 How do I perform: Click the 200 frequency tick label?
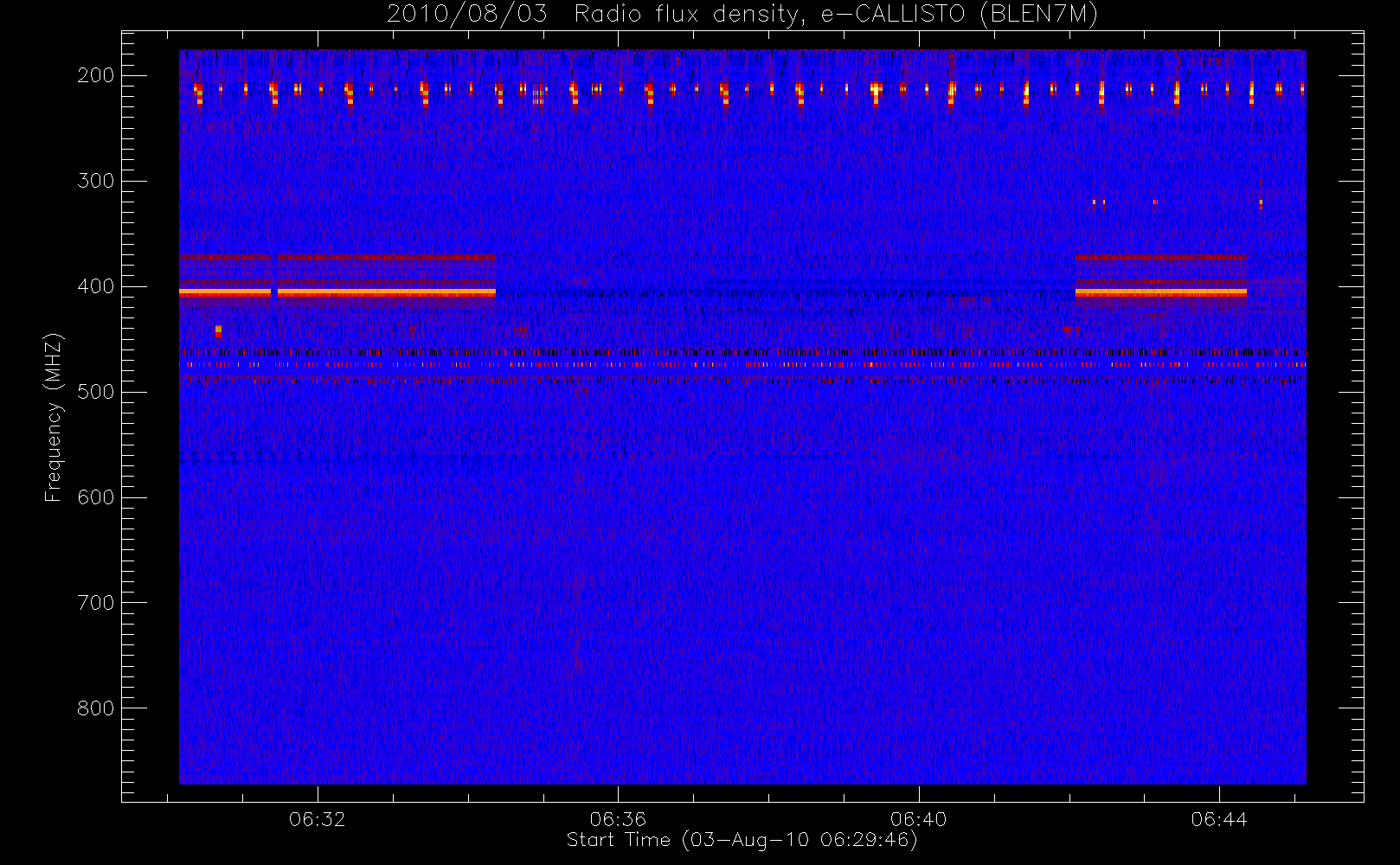click(96, 75)
